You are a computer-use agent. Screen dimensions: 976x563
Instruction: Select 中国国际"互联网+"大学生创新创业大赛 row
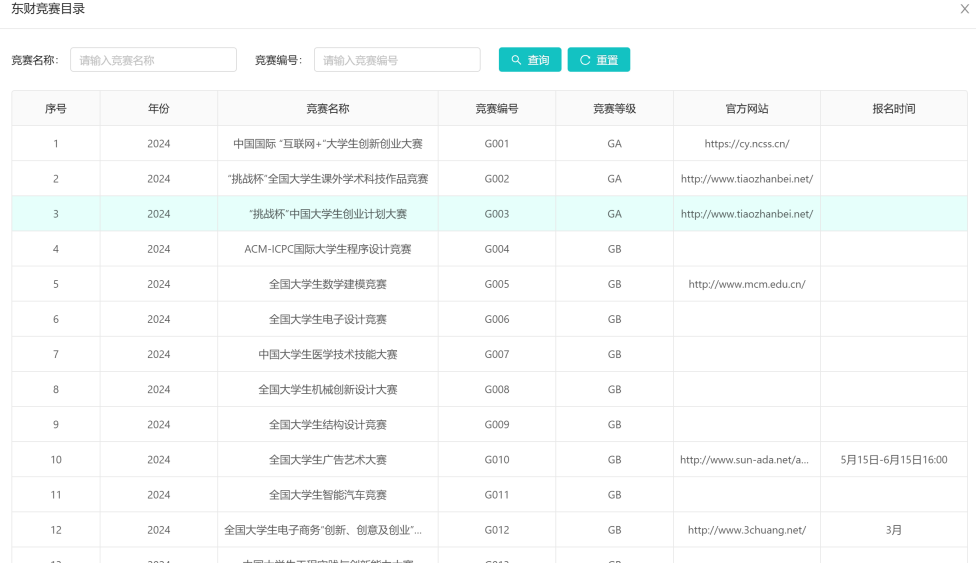(489, 143)
